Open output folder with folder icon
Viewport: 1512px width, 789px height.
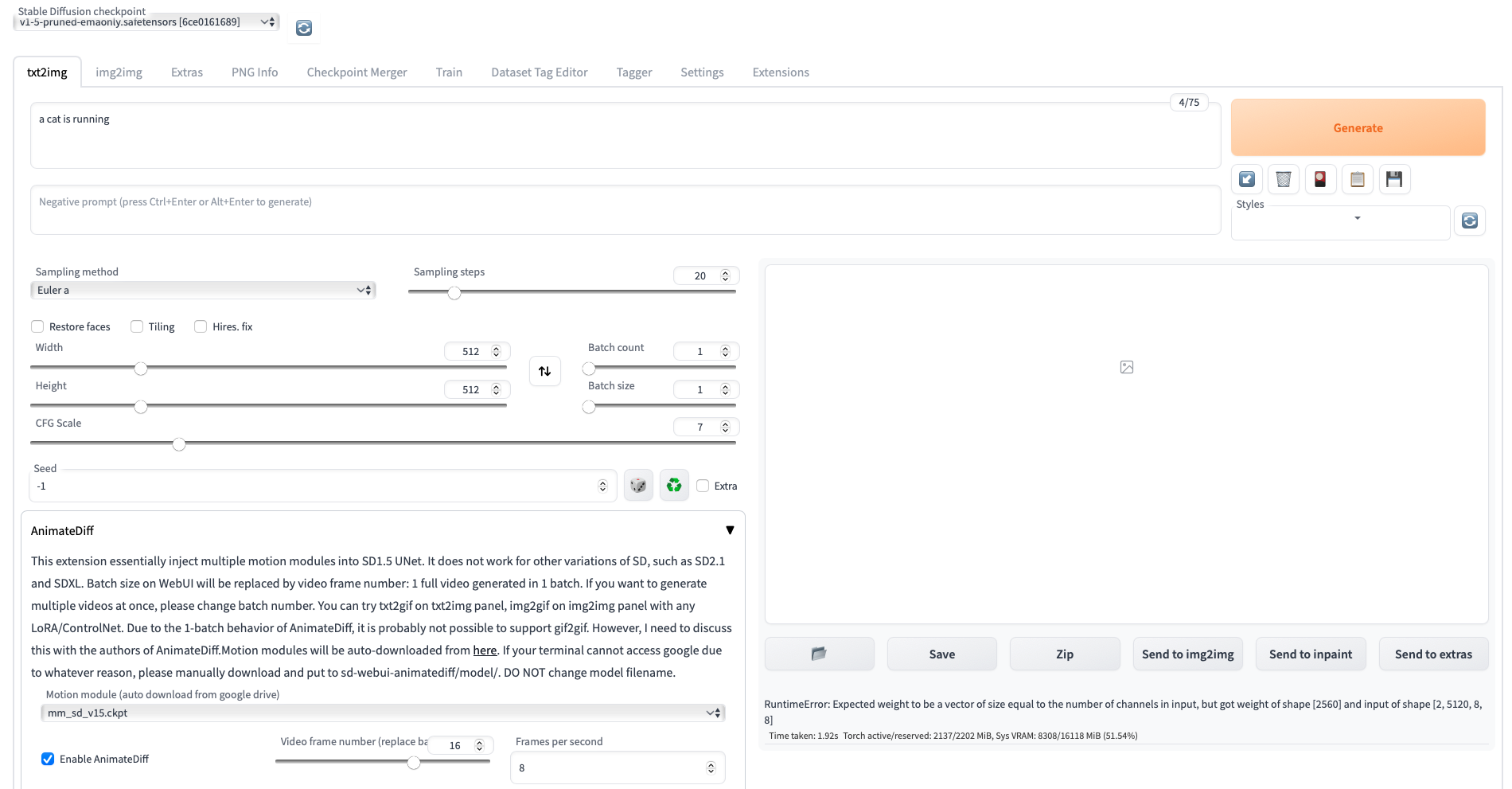click(819, 653)
